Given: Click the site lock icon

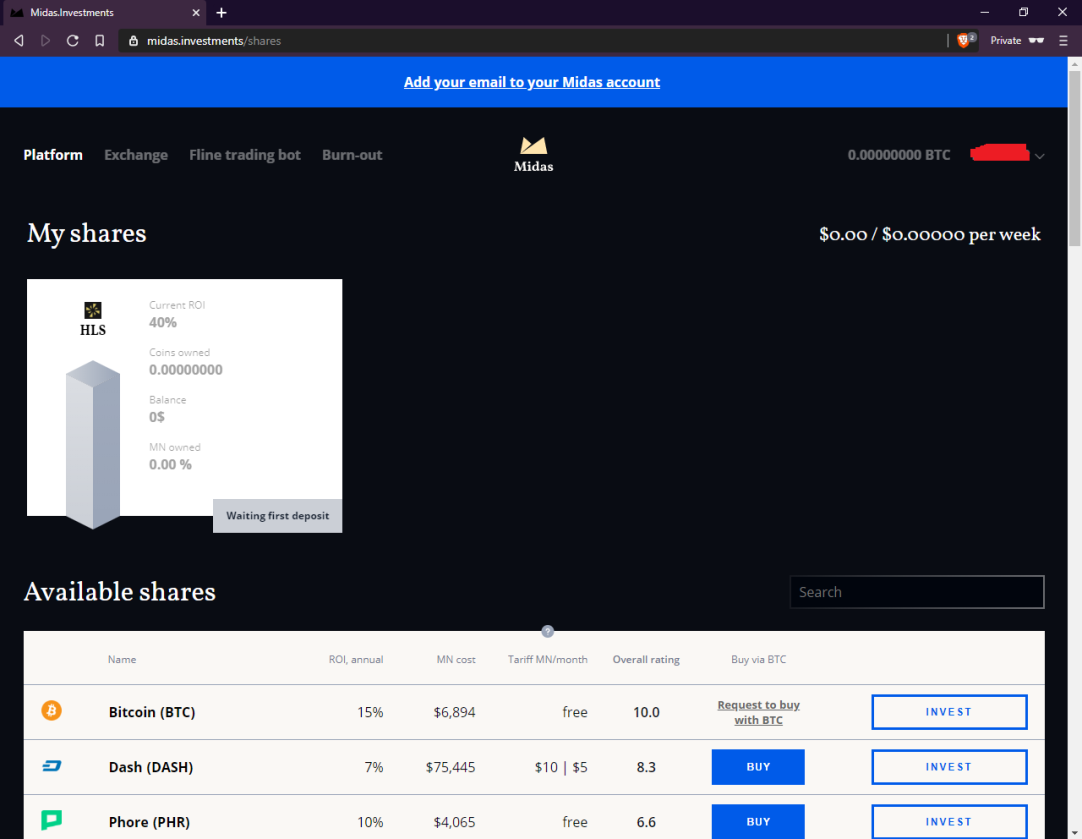Looking at the screenshot, I should click(133, 41).
